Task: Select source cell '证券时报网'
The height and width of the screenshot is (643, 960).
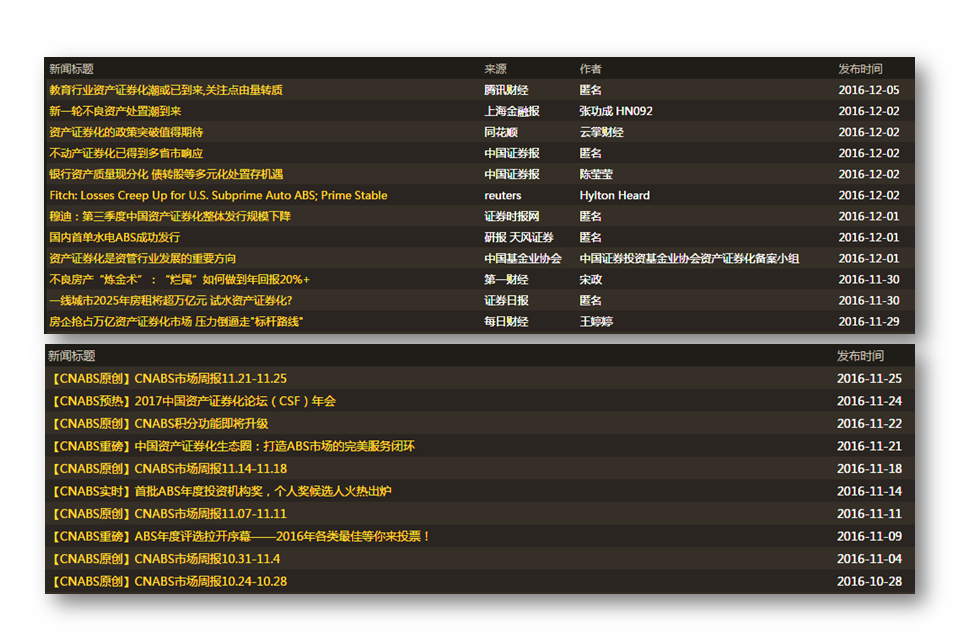Action: pos(512,216)
